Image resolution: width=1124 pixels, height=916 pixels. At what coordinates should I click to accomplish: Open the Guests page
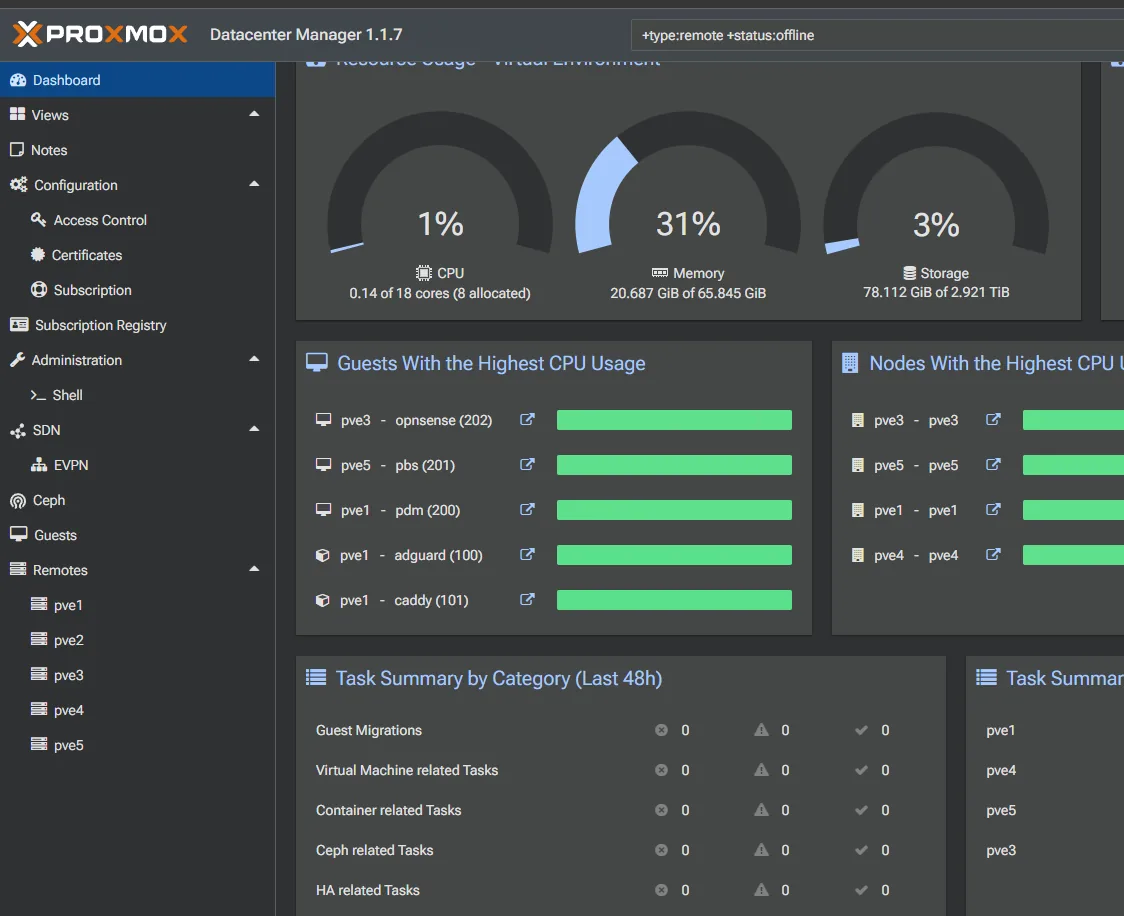(138, 535)
